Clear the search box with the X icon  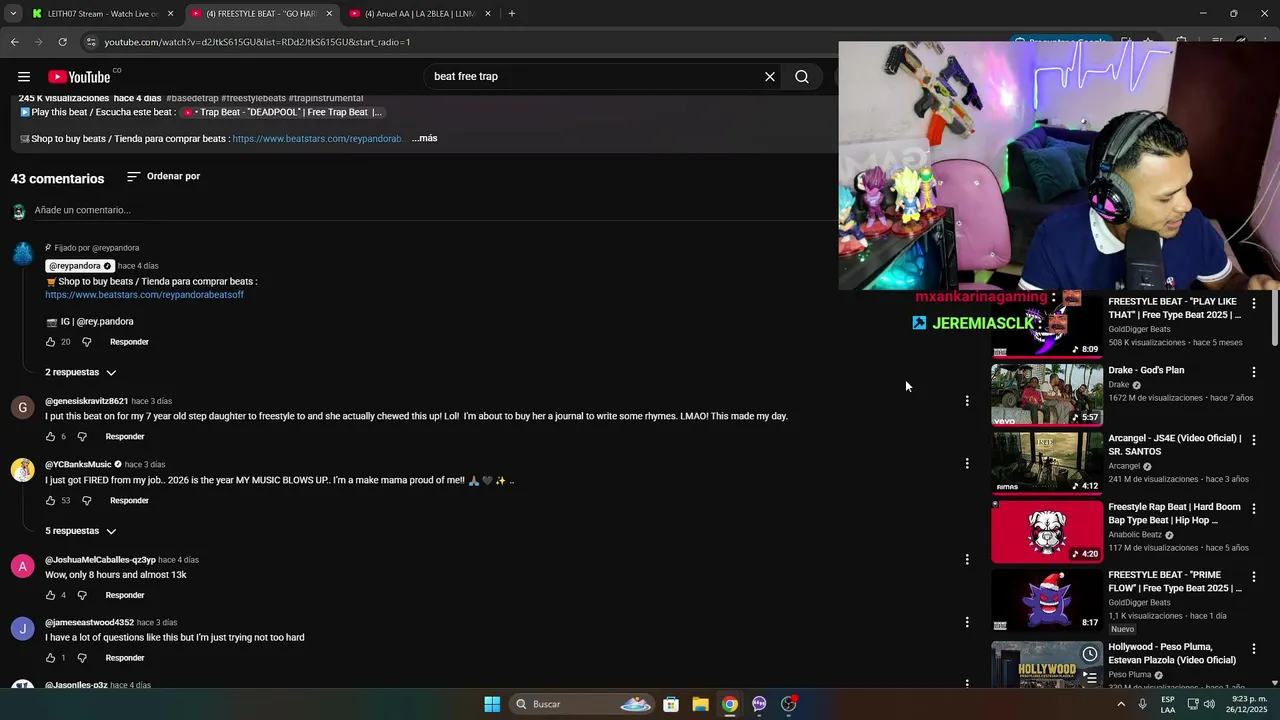click(770, 77)
